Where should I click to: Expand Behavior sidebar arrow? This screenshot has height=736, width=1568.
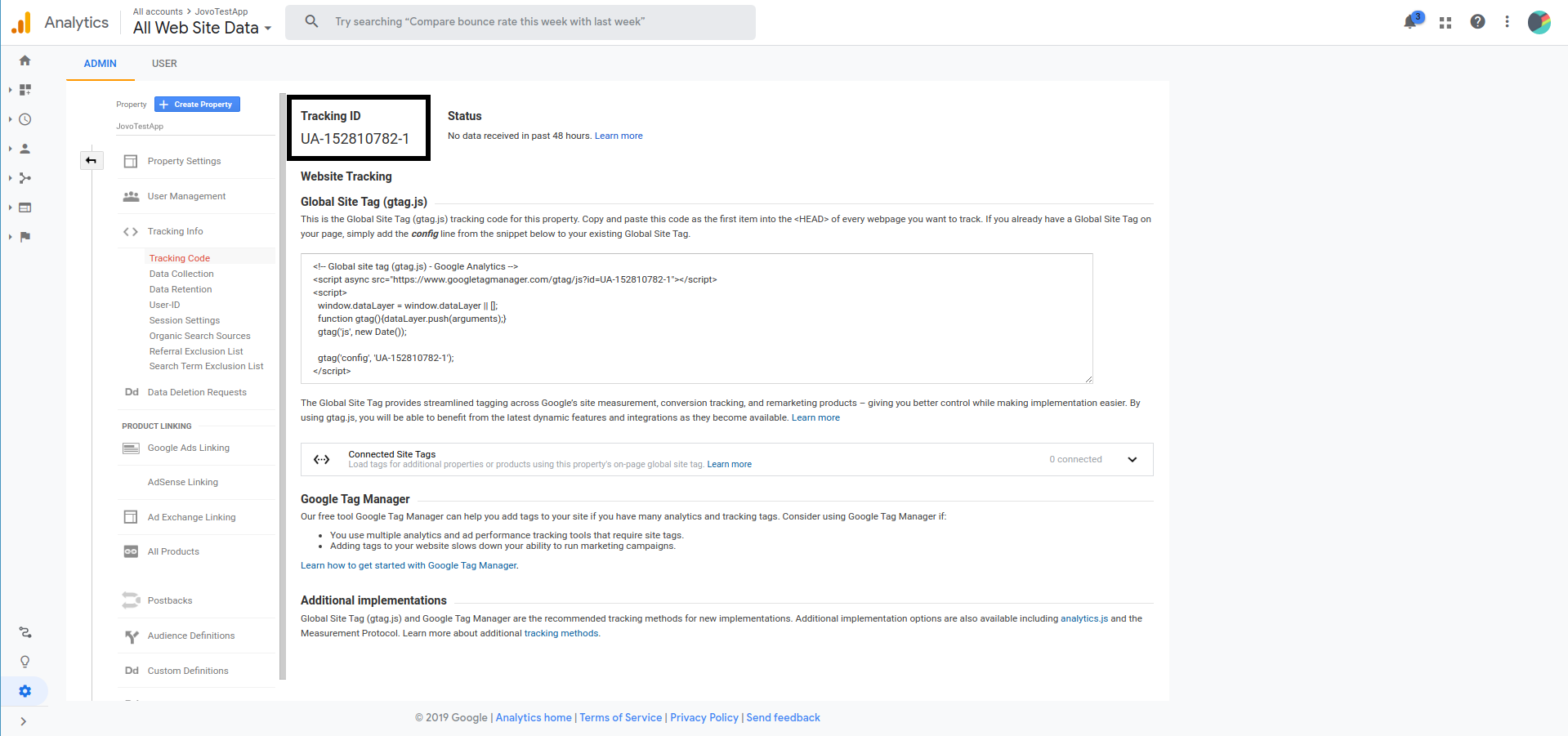10,207
